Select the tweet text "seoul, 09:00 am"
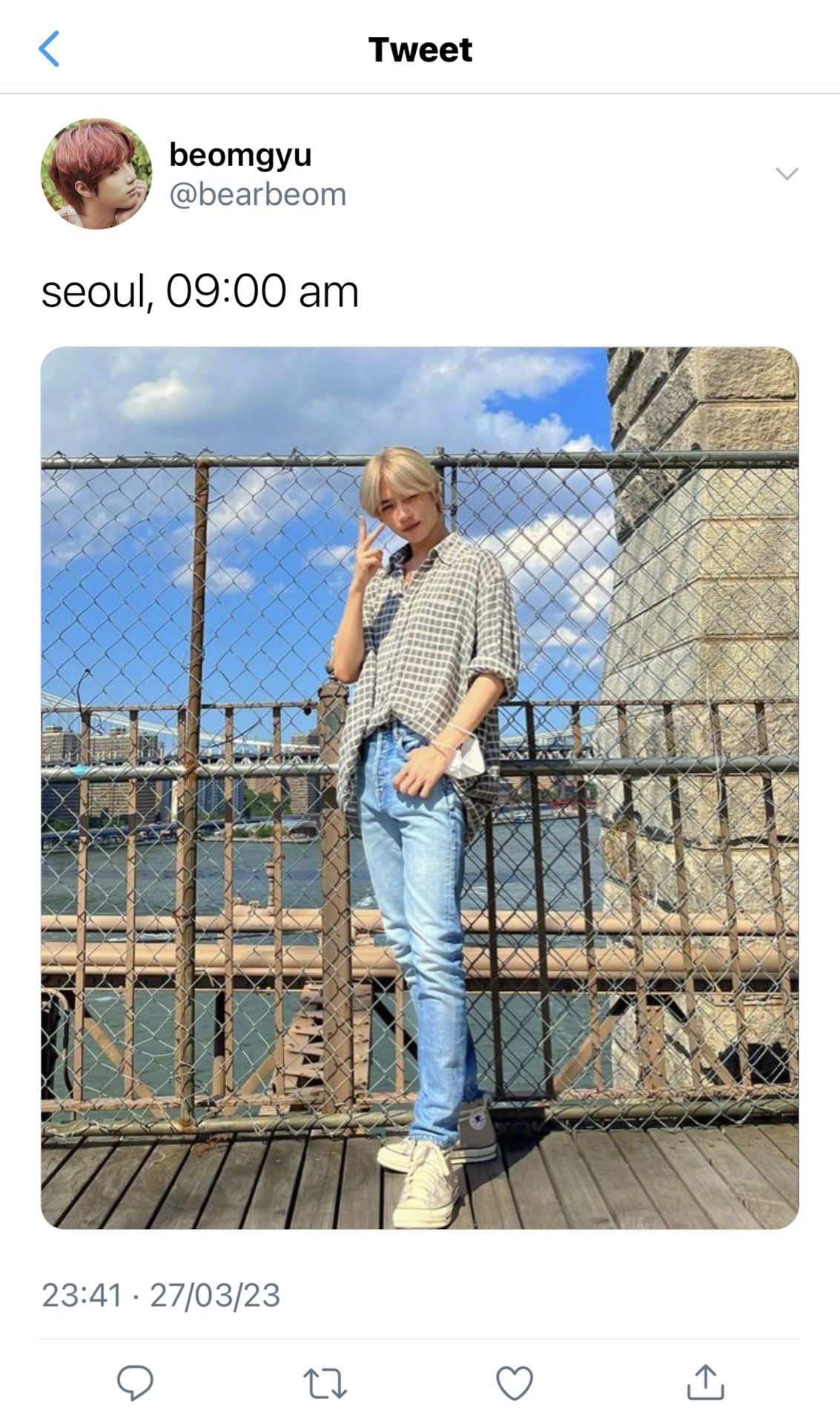Screen dimensions: 840x1424 coord(200,291)
